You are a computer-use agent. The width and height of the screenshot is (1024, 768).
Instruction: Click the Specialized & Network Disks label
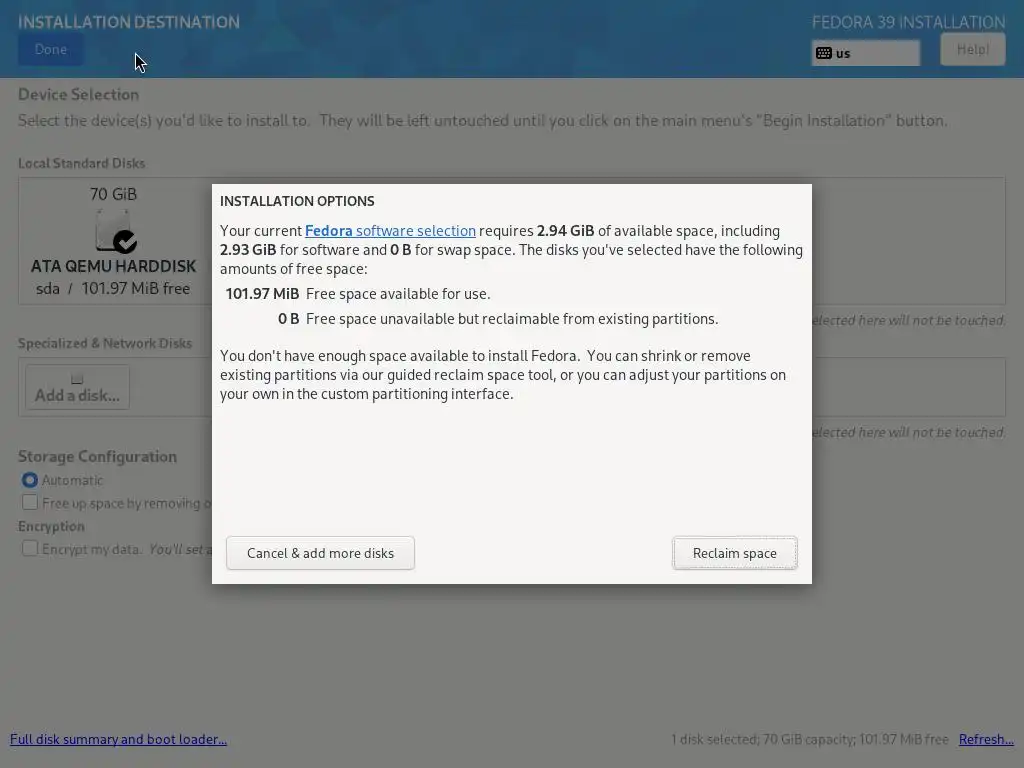click(x=105, y=344)
